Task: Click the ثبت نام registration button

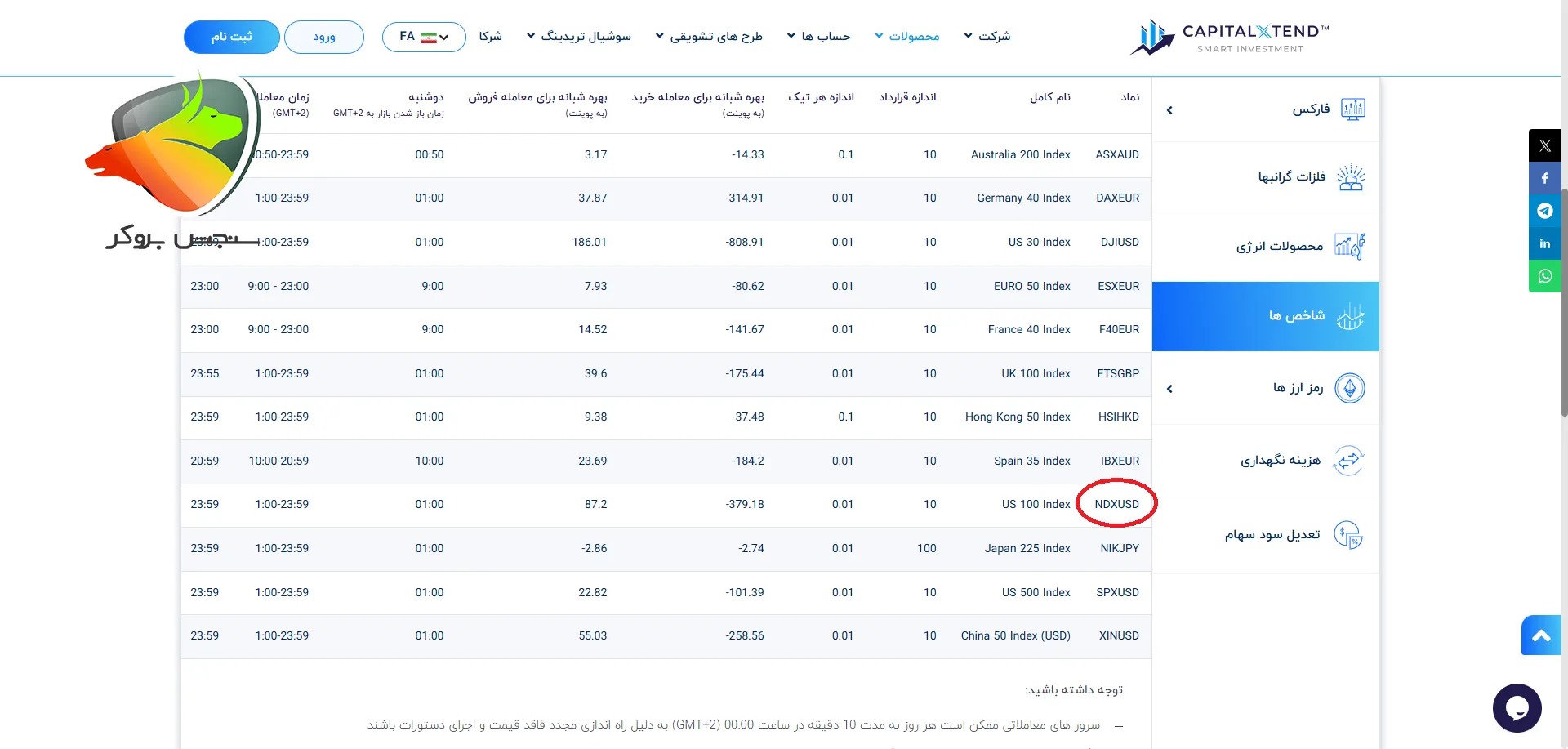Action: [x=231, y=37]
